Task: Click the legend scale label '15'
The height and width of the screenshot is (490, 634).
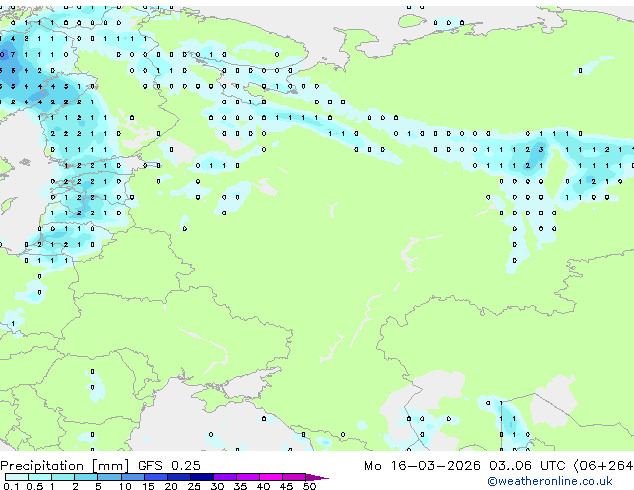Action: pyautogui.click(x=148, y=486)
